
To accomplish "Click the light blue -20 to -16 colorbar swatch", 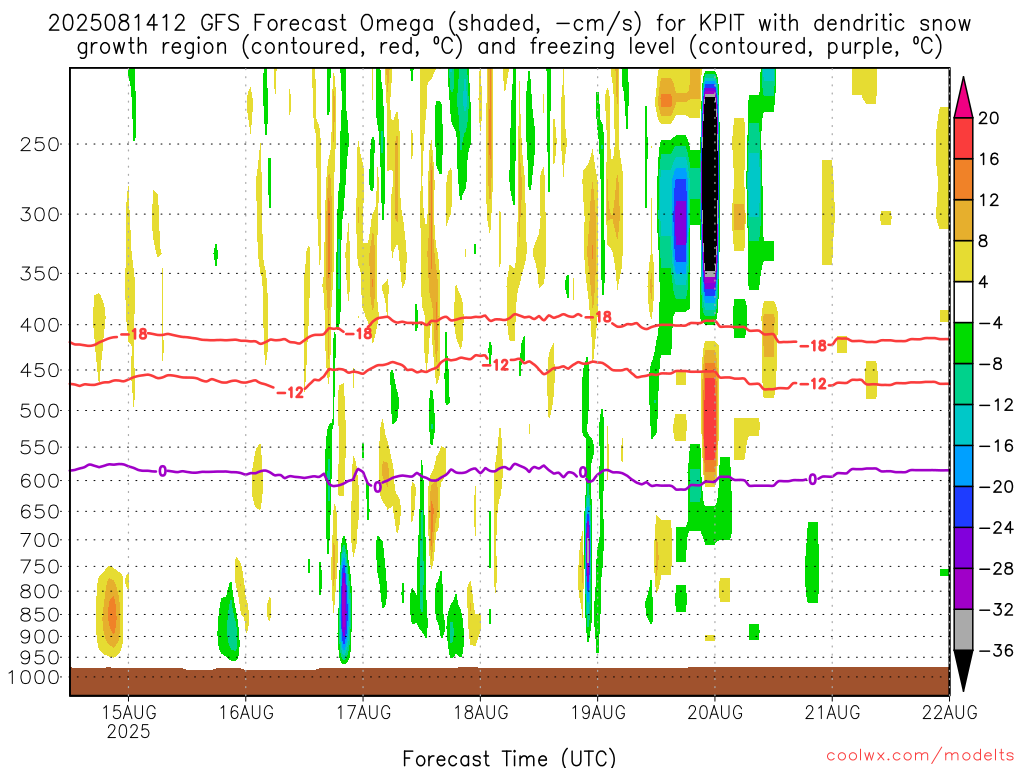I will point(963,466).
